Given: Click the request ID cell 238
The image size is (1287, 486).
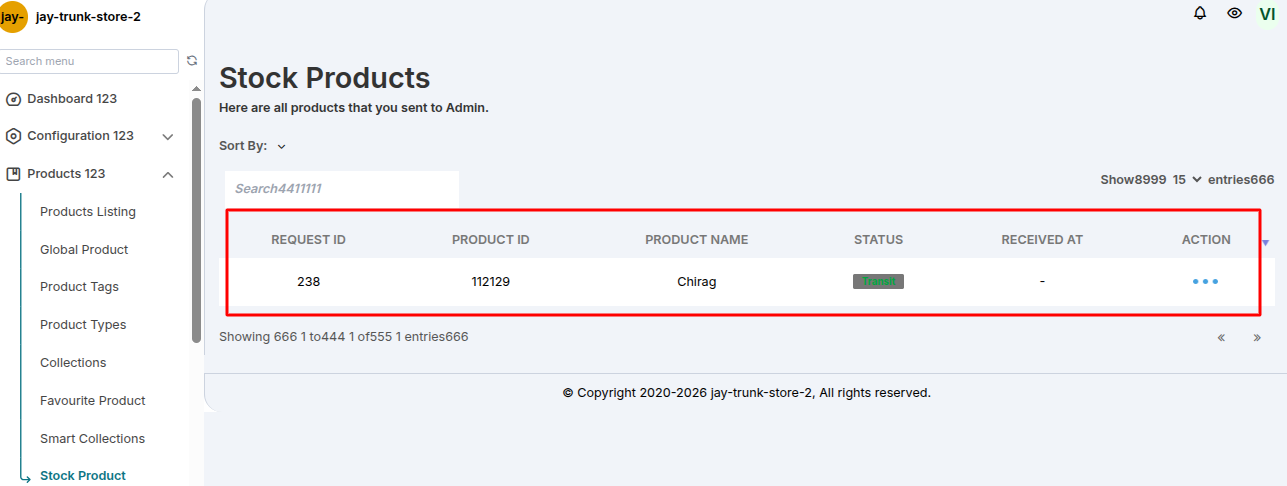Looking at the screenshot, I should tap(308, 282).
